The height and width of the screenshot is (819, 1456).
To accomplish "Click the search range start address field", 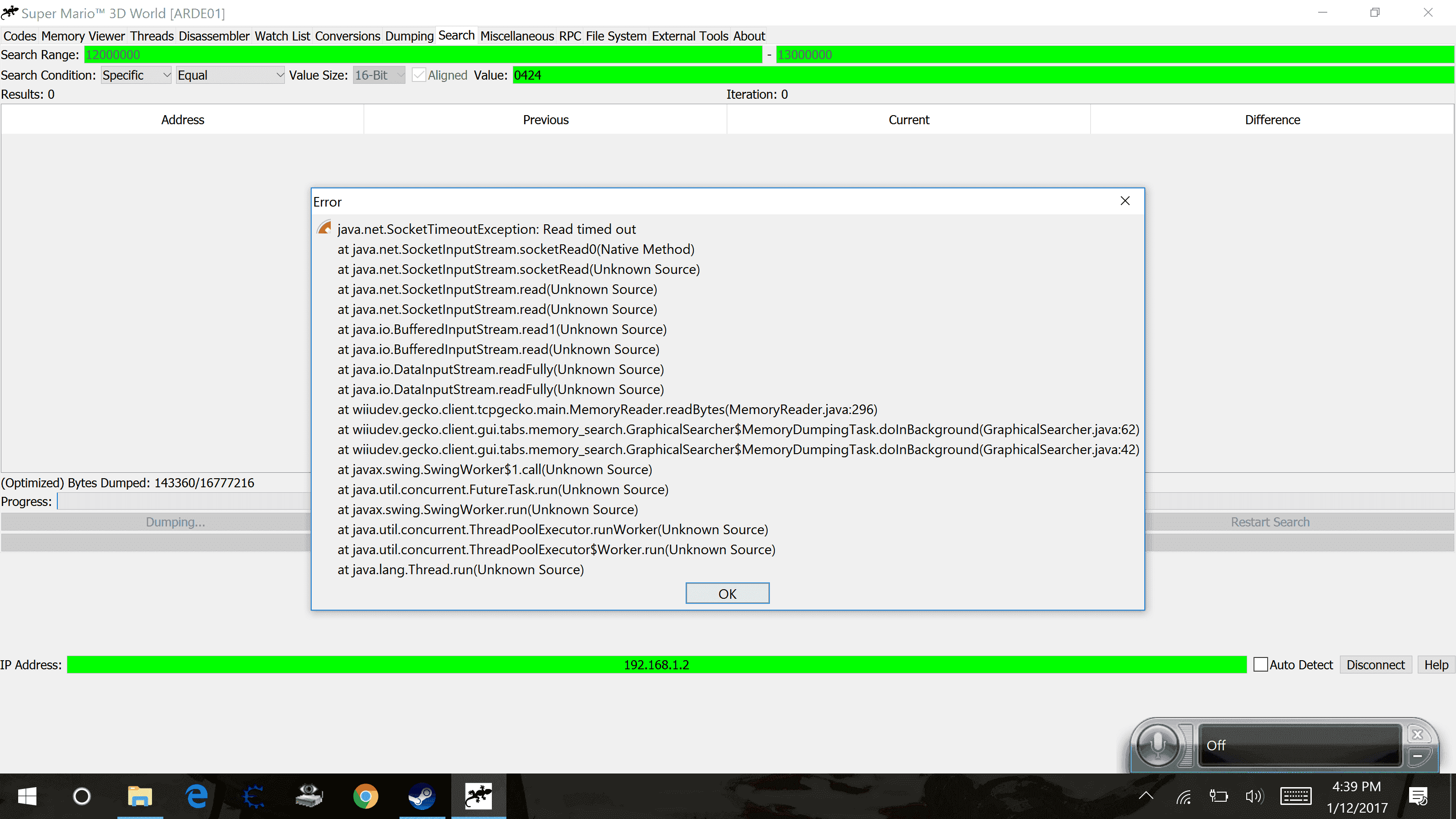I will point(423,55).
